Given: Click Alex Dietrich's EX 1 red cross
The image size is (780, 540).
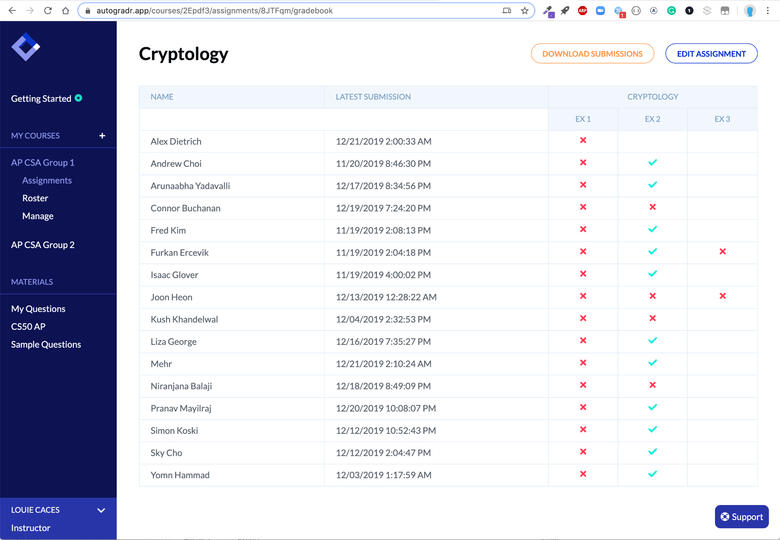Looking at the screenshot, I should pos(583,141).
